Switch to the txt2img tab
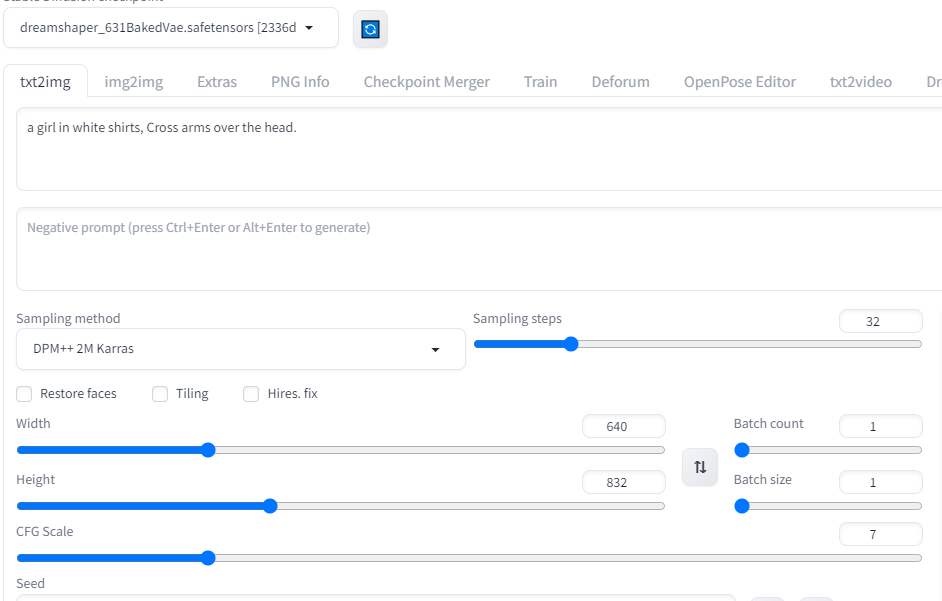 (x=46, y=82)
